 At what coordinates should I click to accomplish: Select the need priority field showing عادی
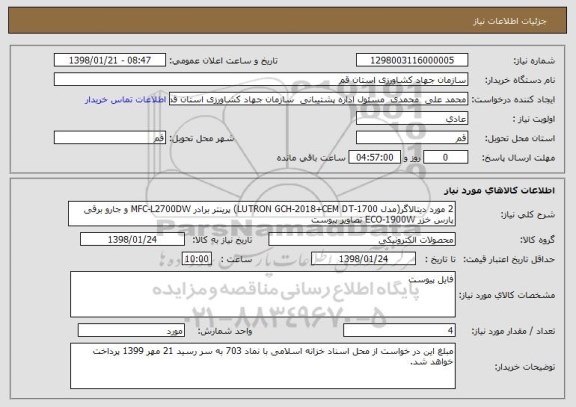pyautogui.click(x=412, y=119)
